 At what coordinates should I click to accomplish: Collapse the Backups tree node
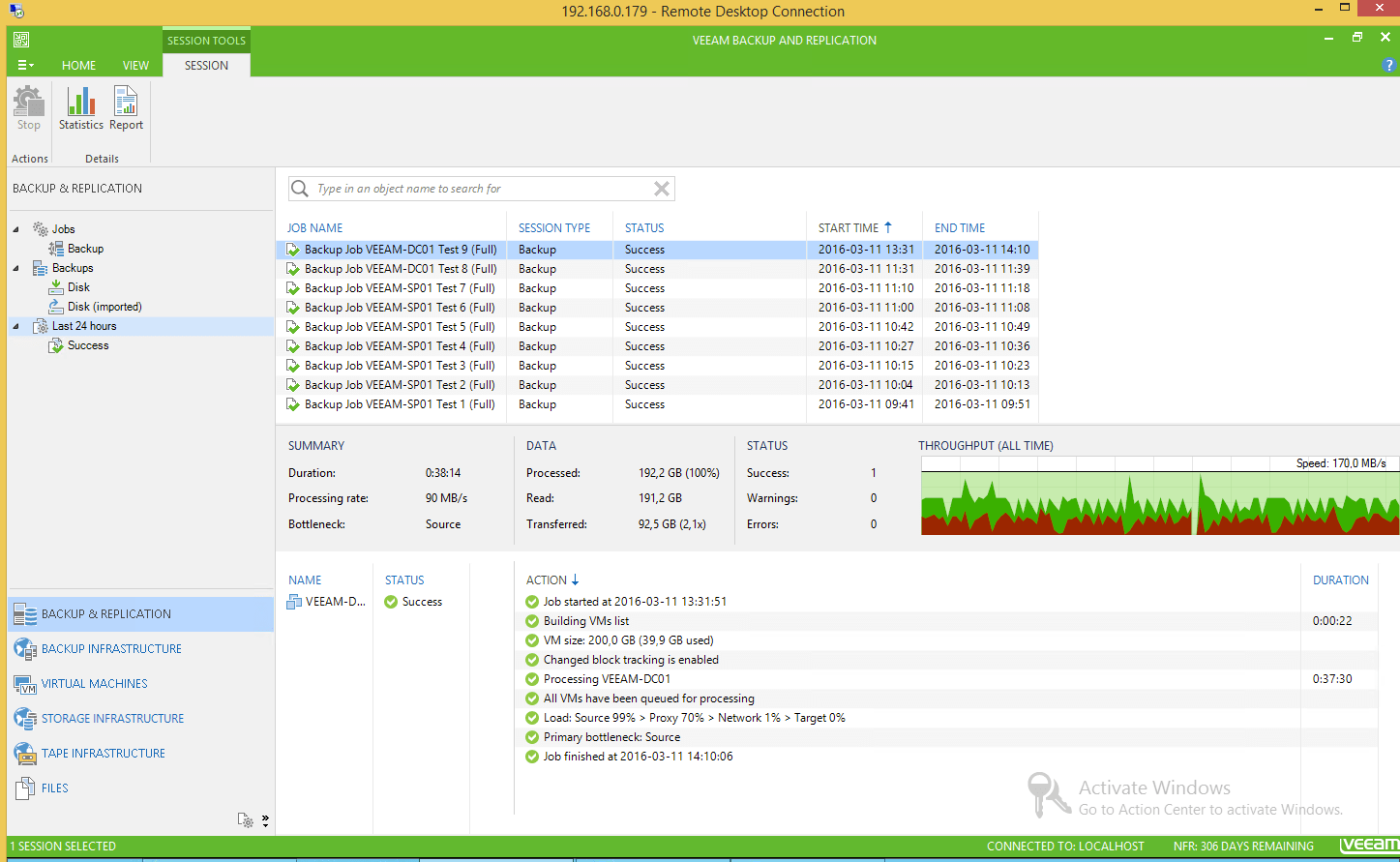click(14, 267)
